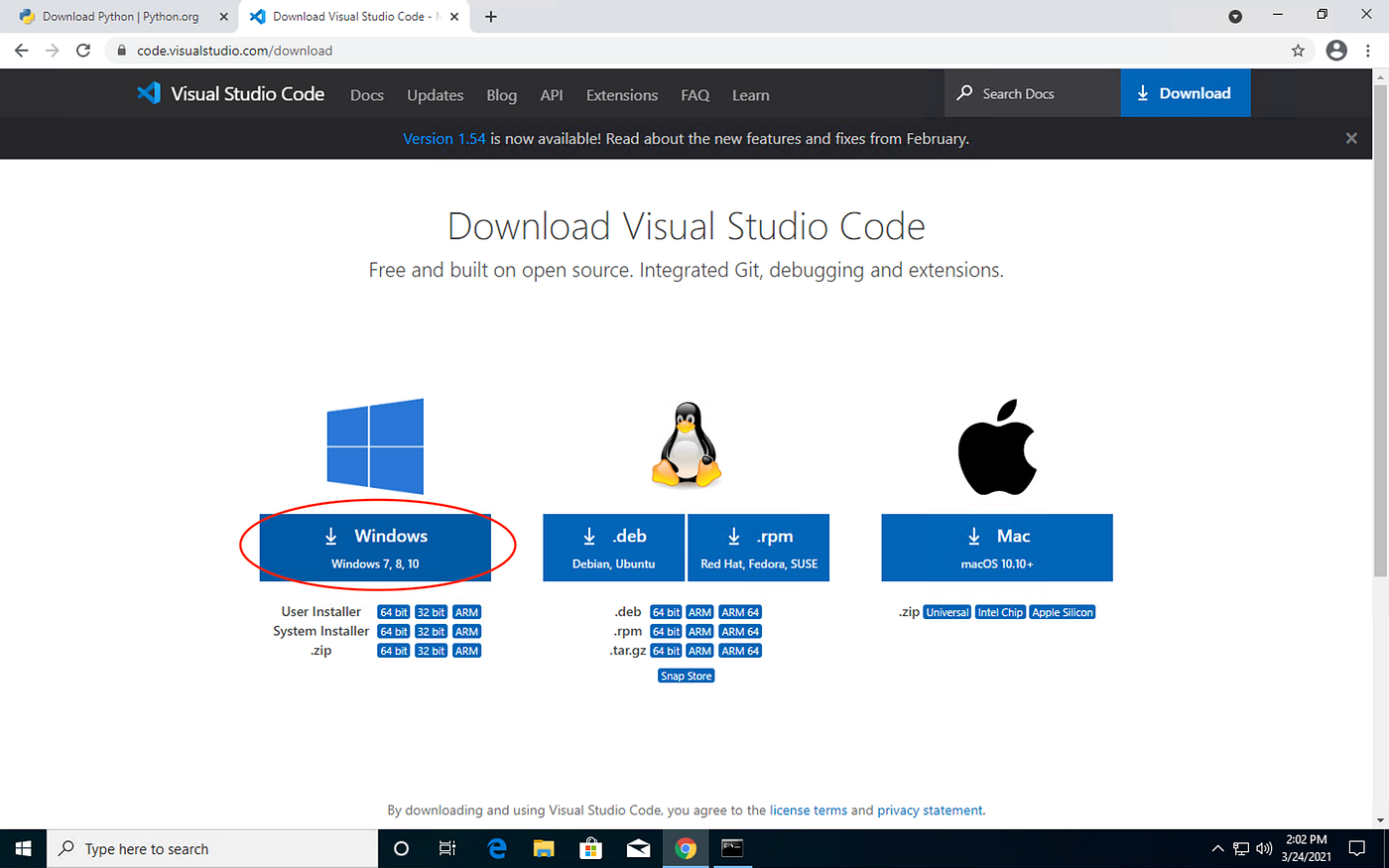Download the Mac version for macOS 10.10+

[x=996, y=547]
